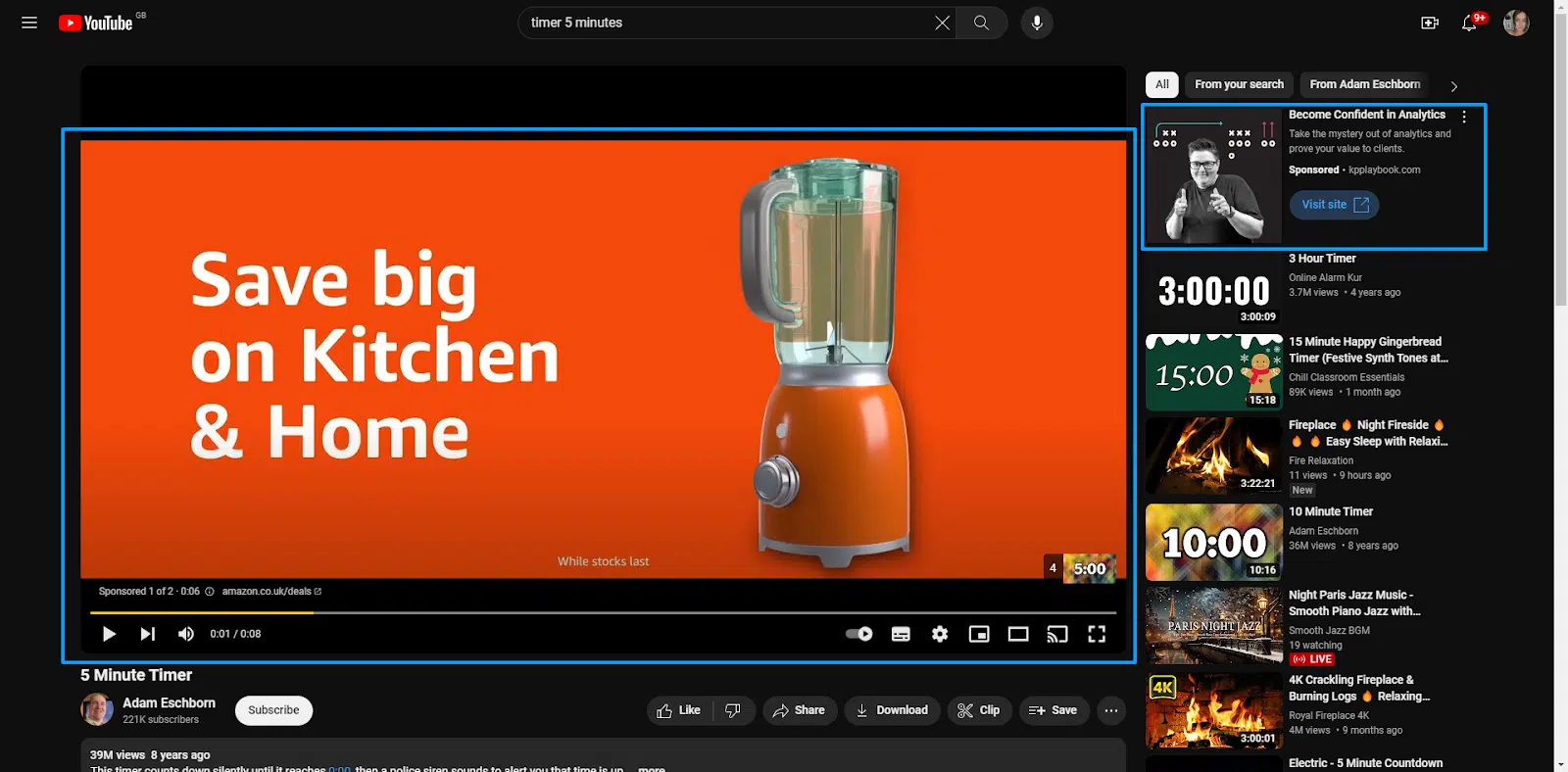Toggle the autoplay switch
Viewport: 1568px width, 772px height.
[x=859, y=634]
